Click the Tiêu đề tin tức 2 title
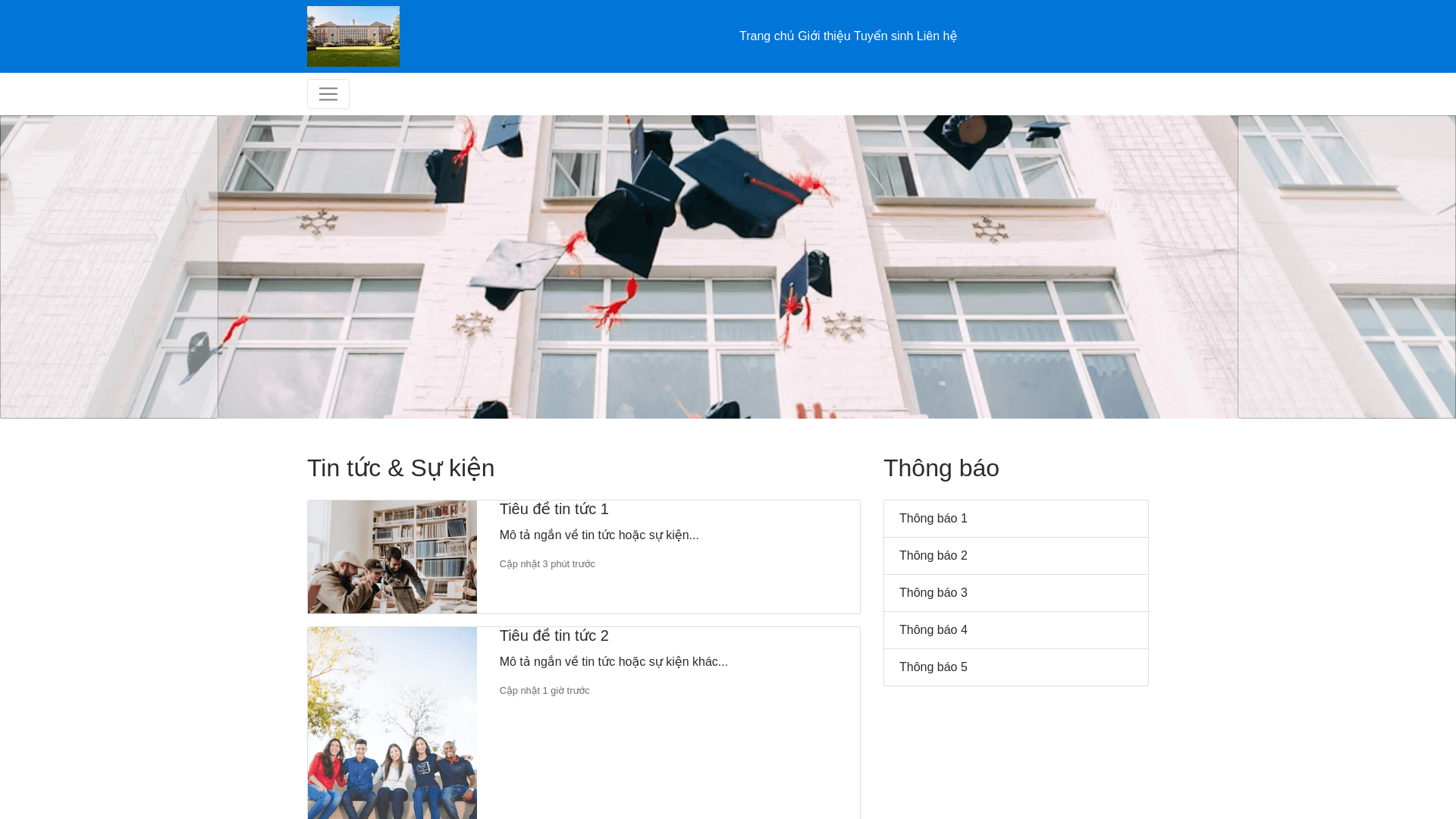Viewport: 1456px width, 819px height. point(554,635)
